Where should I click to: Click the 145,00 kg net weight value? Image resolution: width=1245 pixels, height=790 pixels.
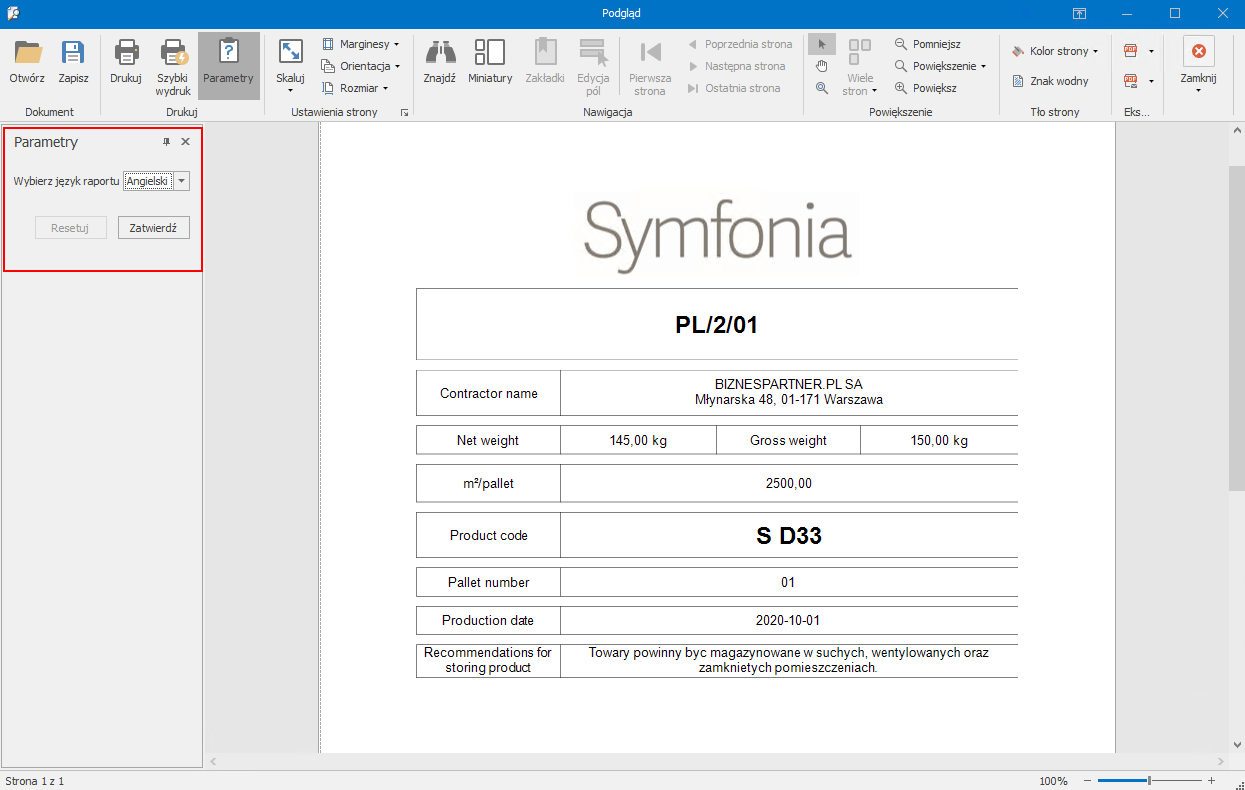638,440
